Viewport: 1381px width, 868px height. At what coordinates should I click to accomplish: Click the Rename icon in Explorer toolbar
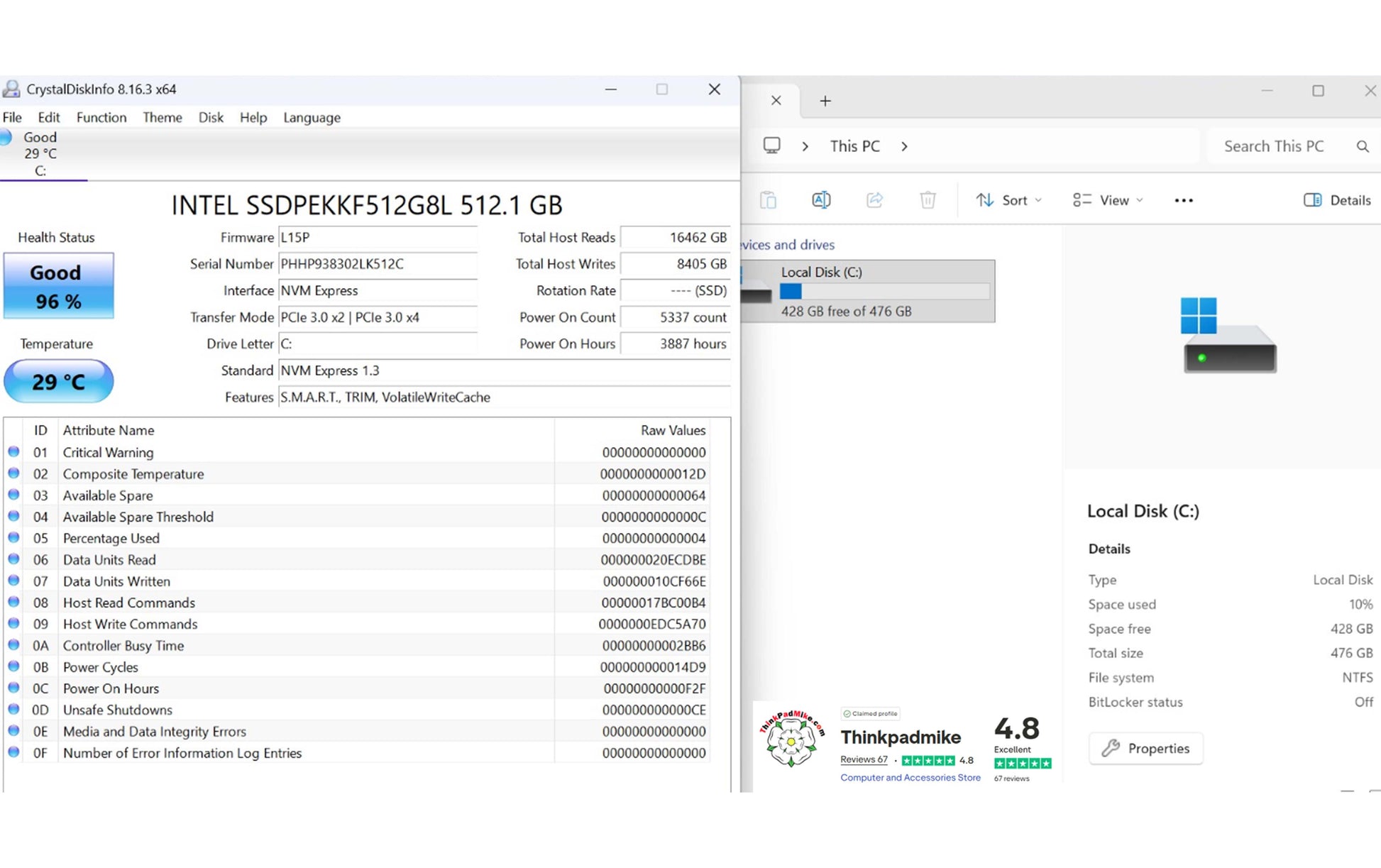click(821, 200)
